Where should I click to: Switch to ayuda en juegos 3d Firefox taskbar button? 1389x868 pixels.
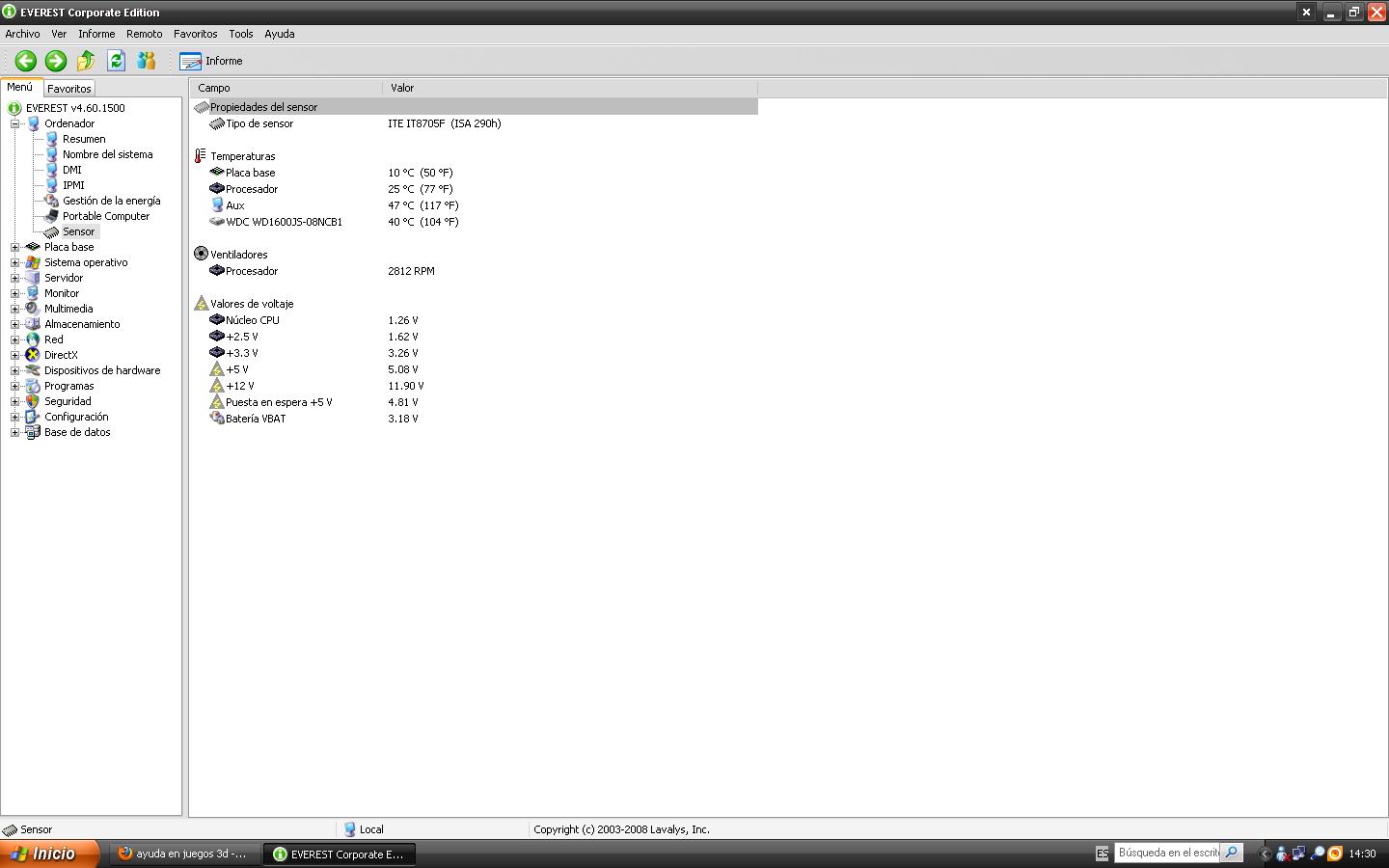183,854
